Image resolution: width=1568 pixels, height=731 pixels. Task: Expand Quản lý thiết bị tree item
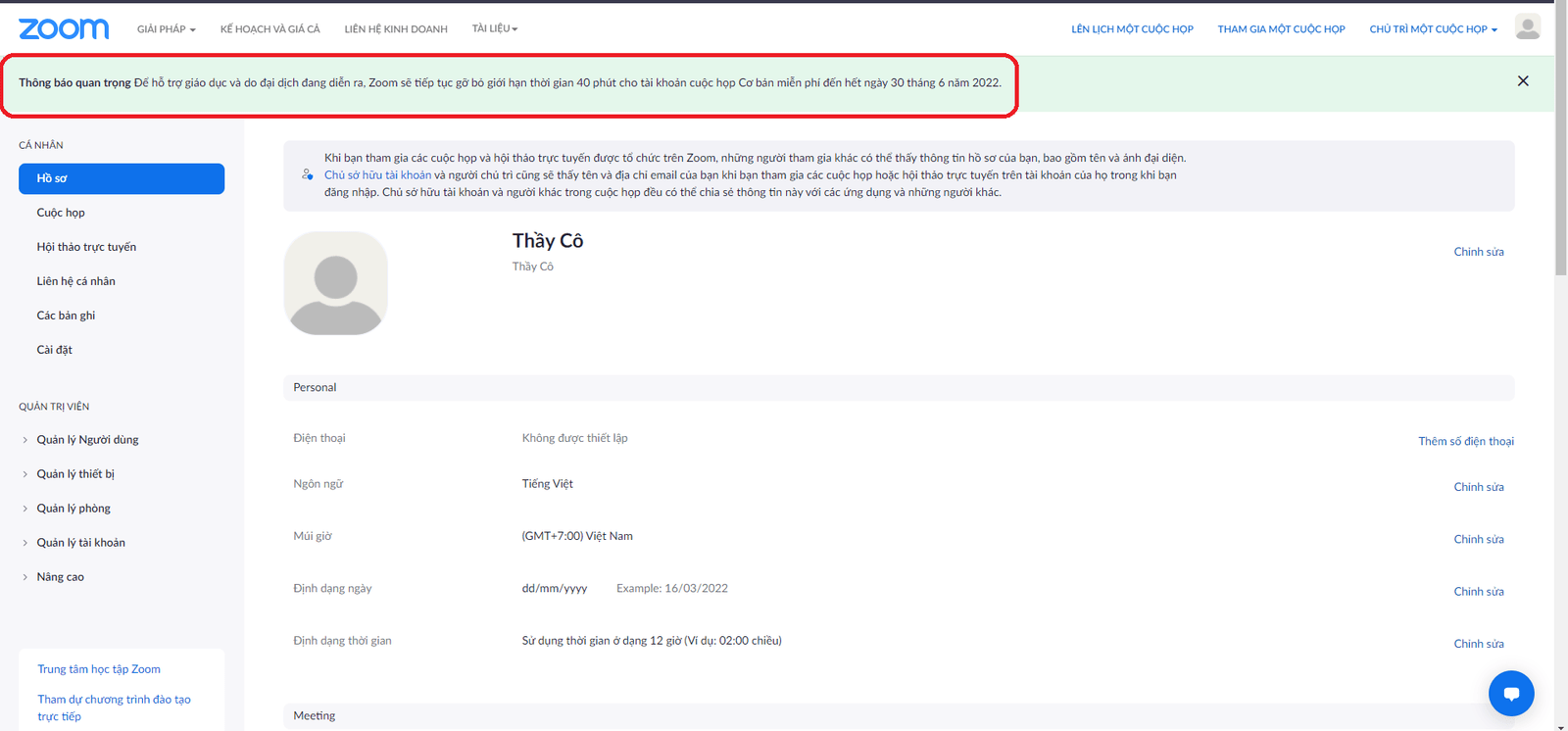75,474
